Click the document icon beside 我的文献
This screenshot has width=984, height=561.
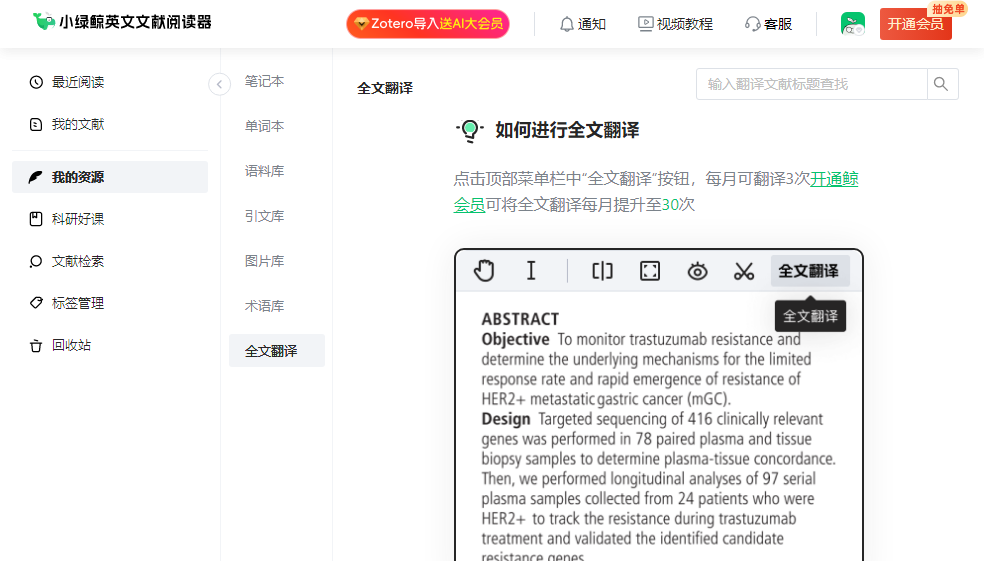click(x=36, y=124)
